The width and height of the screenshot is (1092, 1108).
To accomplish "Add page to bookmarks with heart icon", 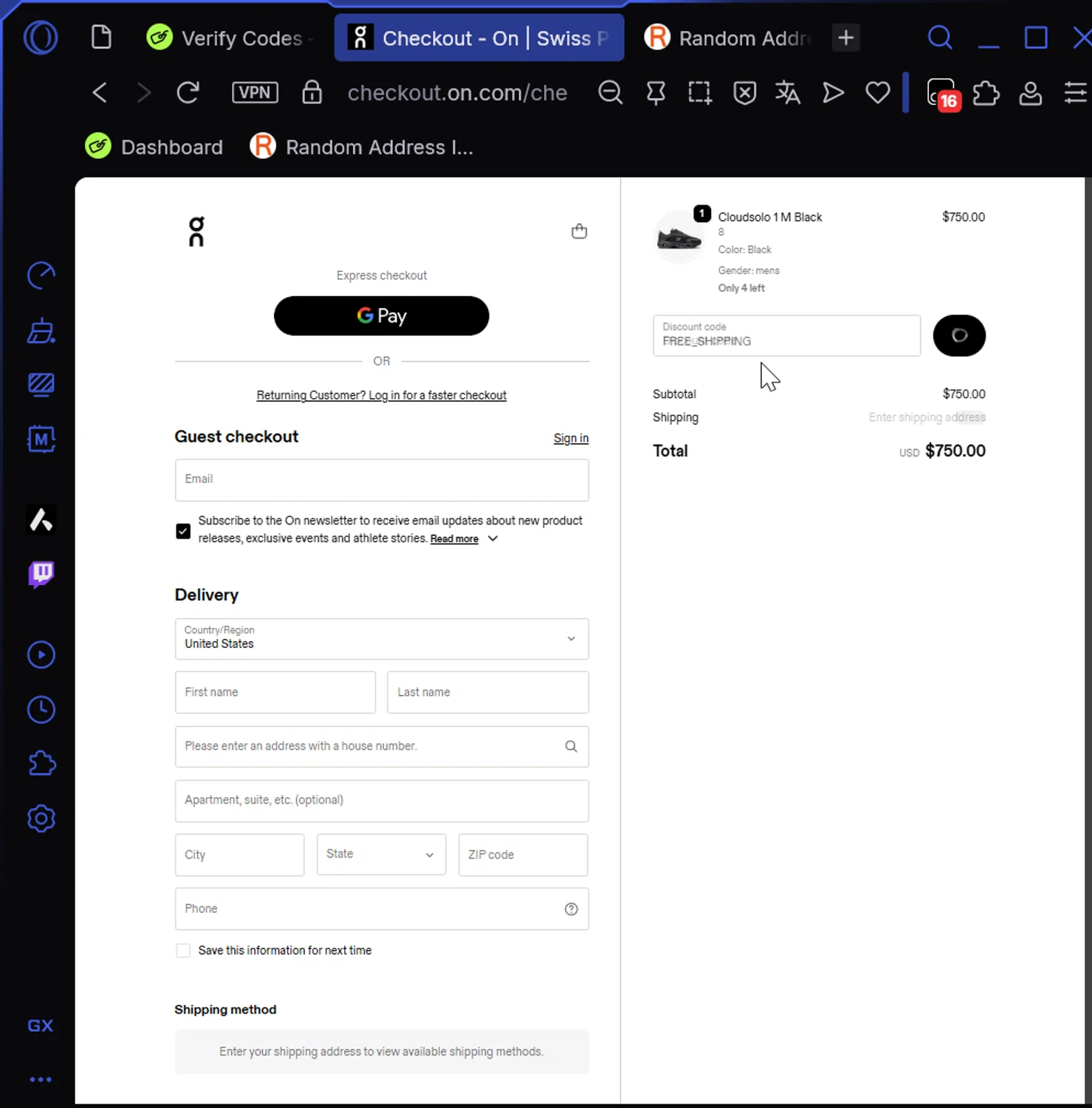I will pos(877,93).
